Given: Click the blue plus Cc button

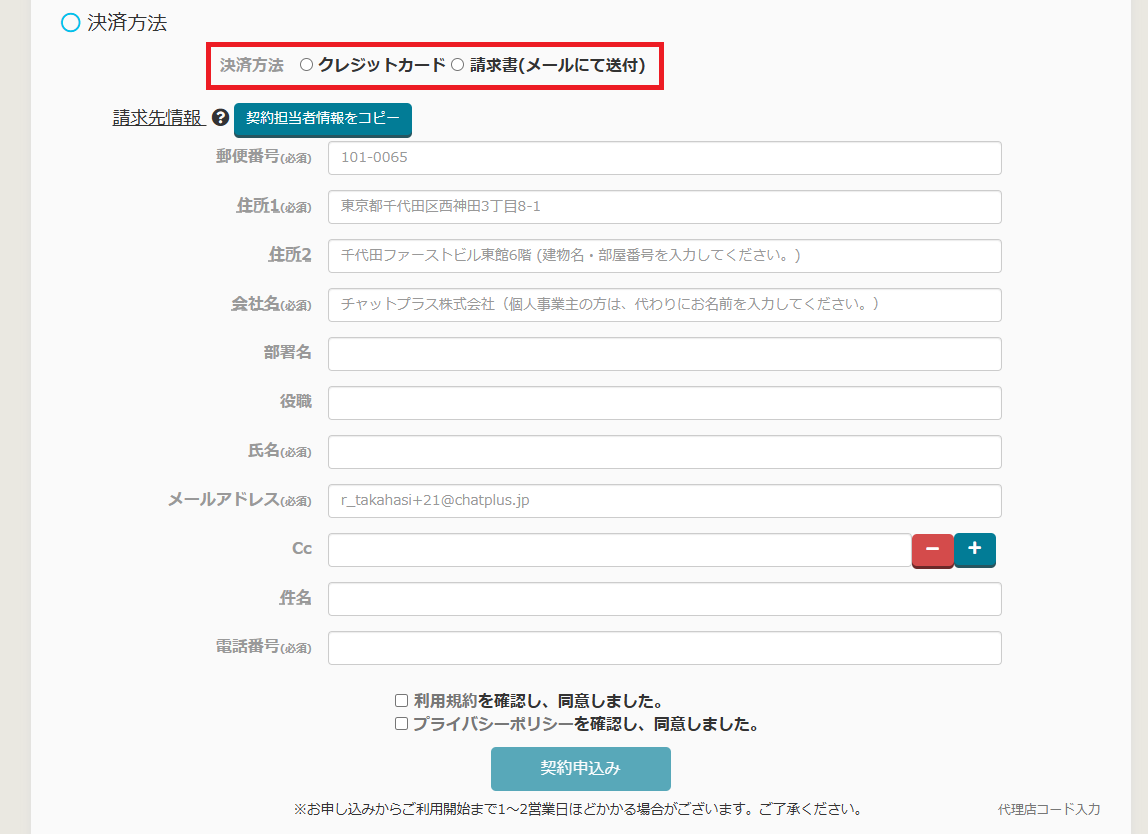Looking at the screenshot, I should [975, 549].
